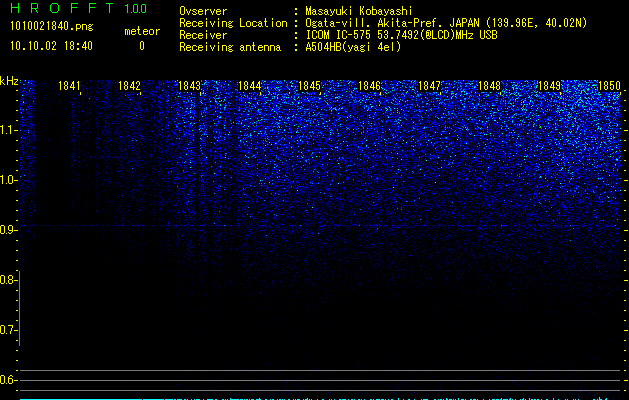Click the A504HB(yagi 4el) antenna text
629x400 pixels.
pos(353,47)
